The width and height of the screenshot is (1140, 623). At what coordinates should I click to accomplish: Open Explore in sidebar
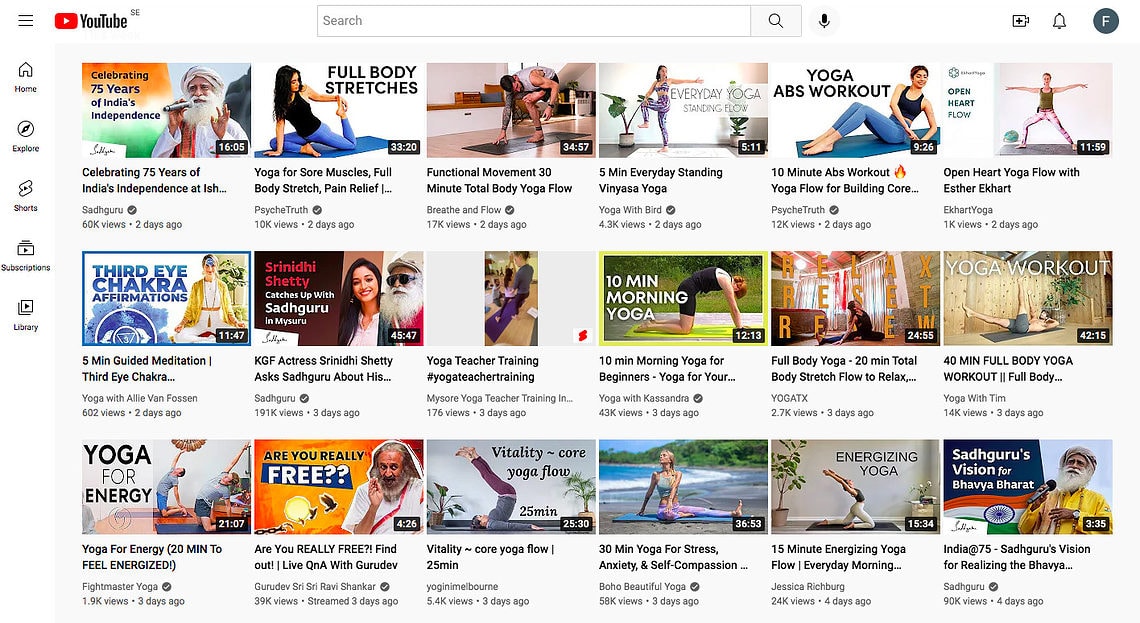click(25, 137)
